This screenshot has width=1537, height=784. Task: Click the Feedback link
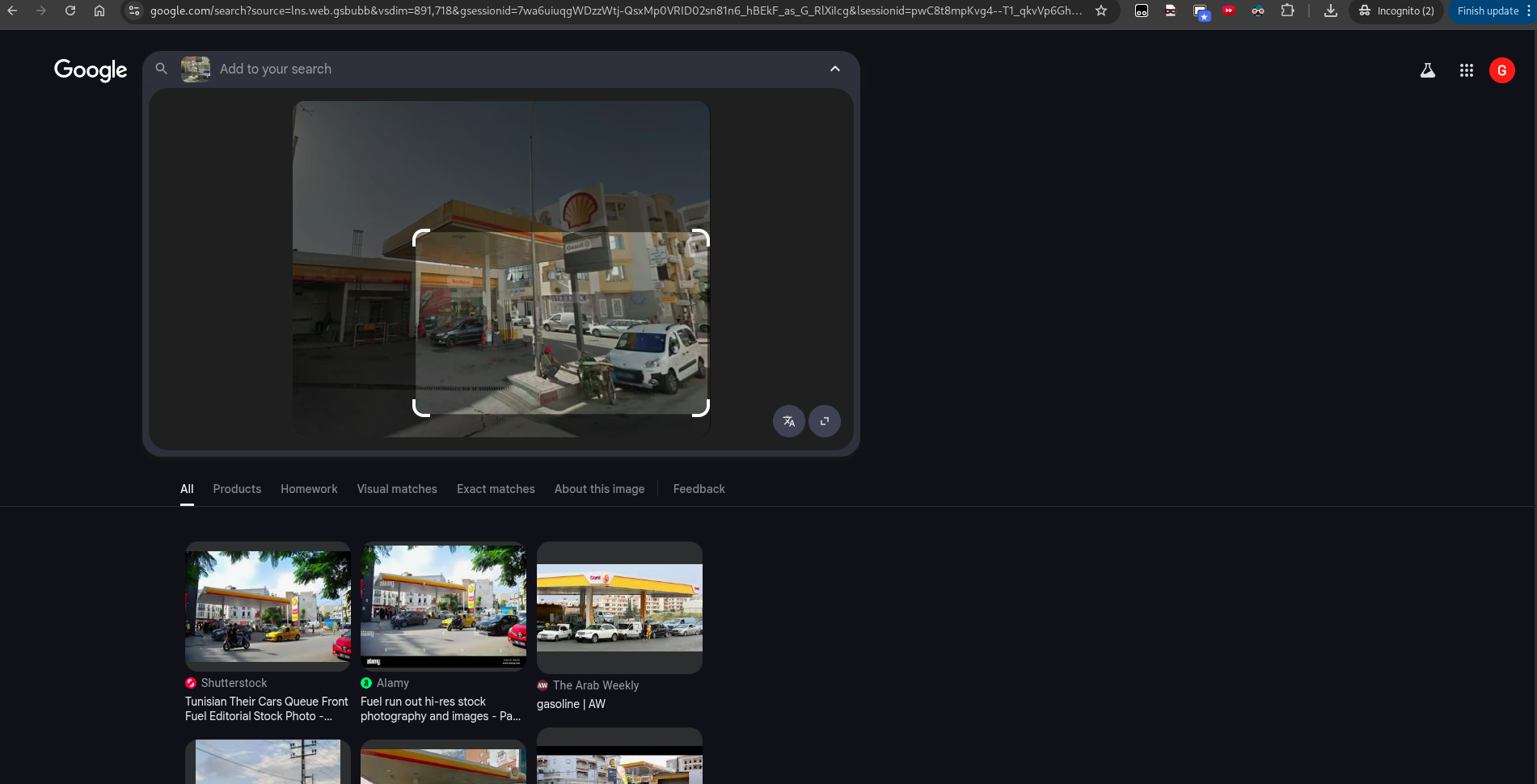699,489
